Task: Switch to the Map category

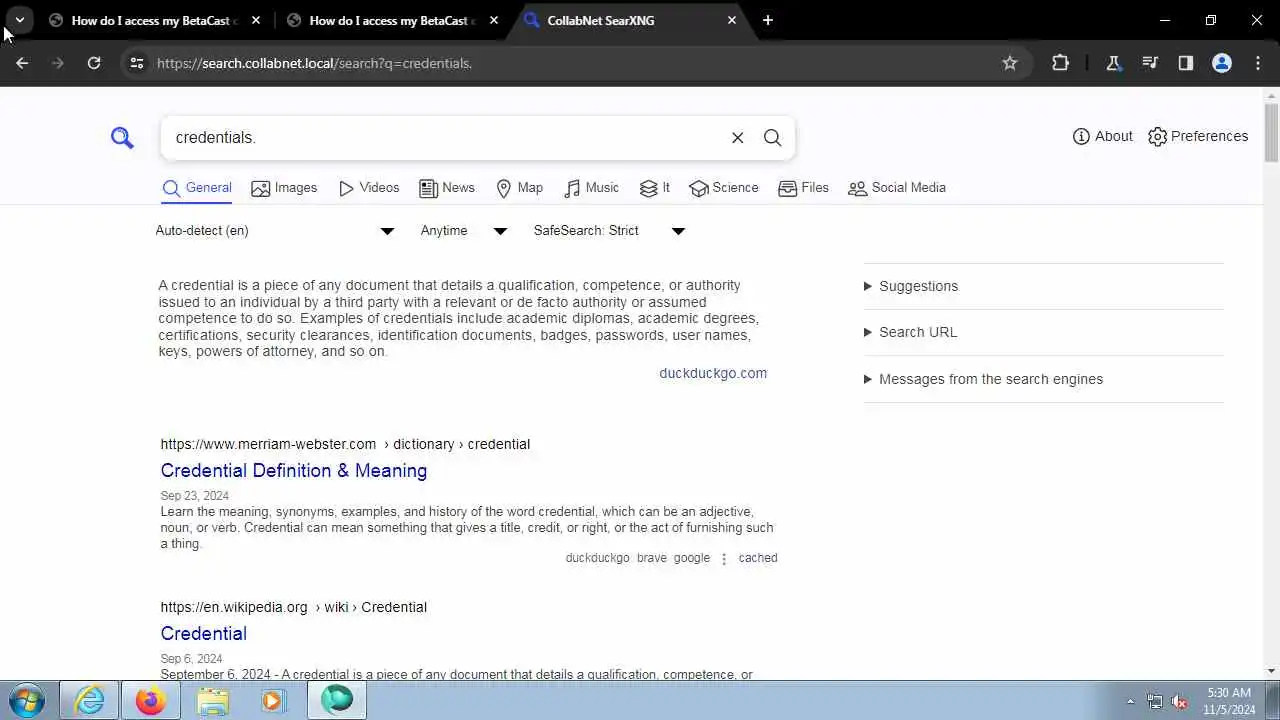Action: tap(520, 188)
